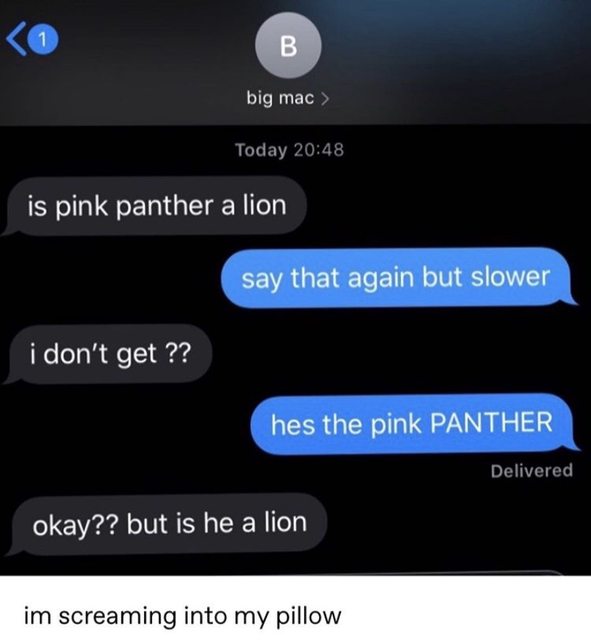Click the word PANTHER in blue bubble
The height and width of the screenshot is (640, 591).
pos(491,423)
